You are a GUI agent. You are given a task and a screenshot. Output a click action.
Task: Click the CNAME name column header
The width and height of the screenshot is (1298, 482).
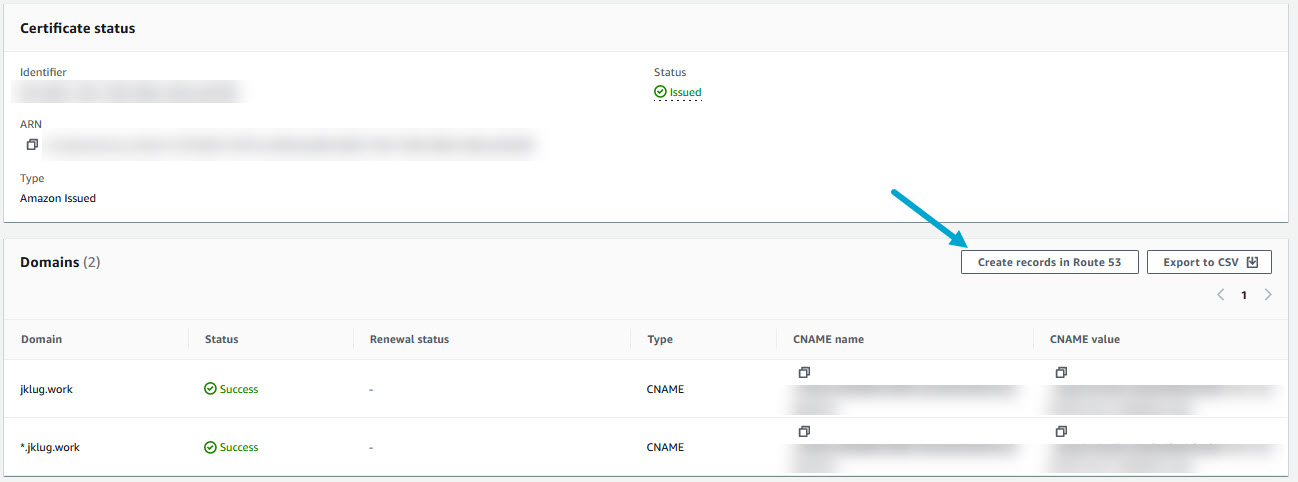click(x=828, y=339)
